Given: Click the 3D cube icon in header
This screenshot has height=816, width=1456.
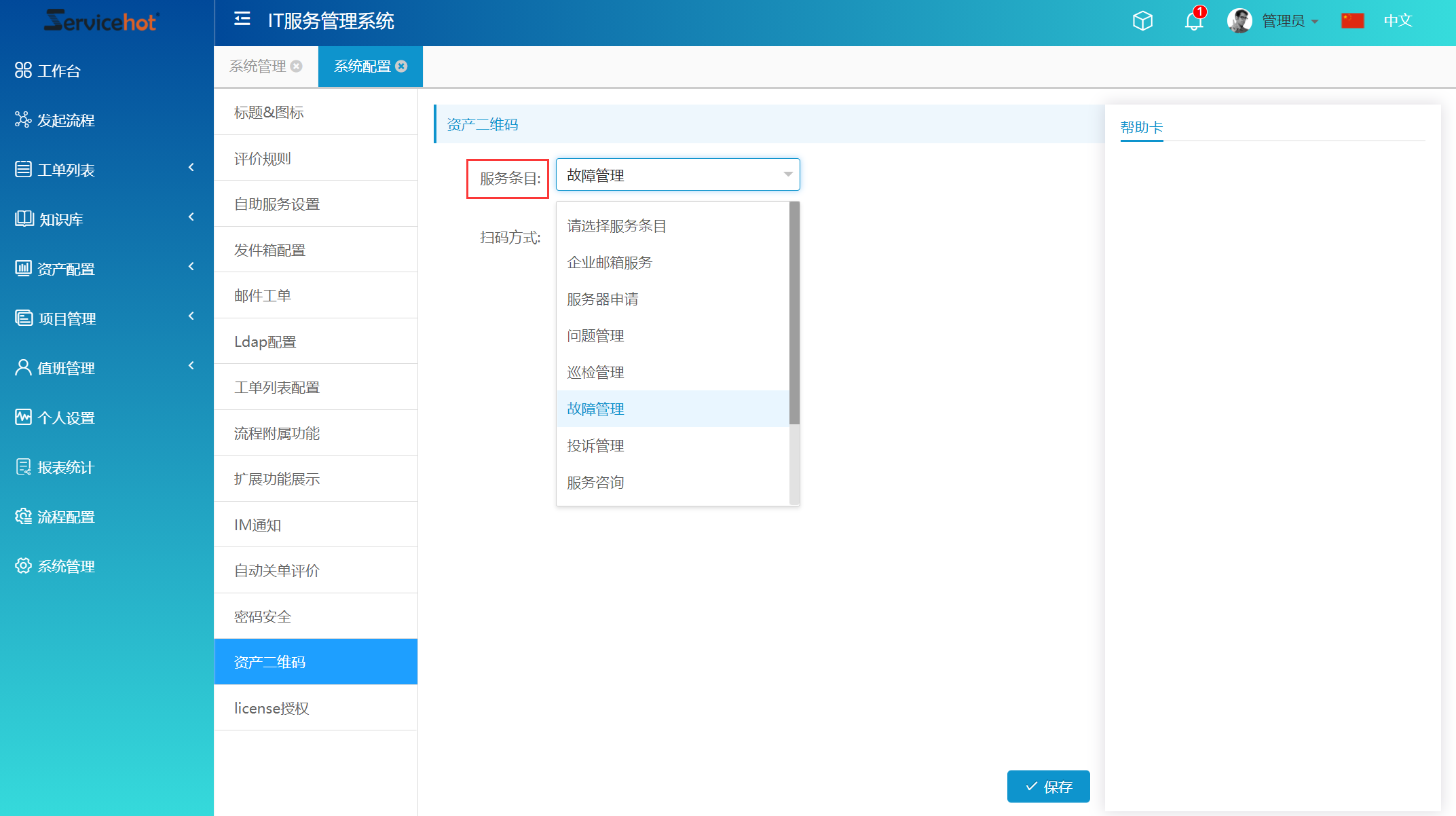Looking at the screenshot, I should pyautogui.click(x=1143, y=21).
